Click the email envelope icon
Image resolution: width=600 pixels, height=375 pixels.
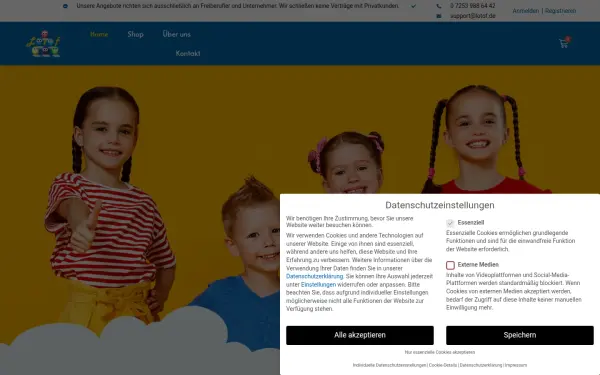click(x=439, y=16)
